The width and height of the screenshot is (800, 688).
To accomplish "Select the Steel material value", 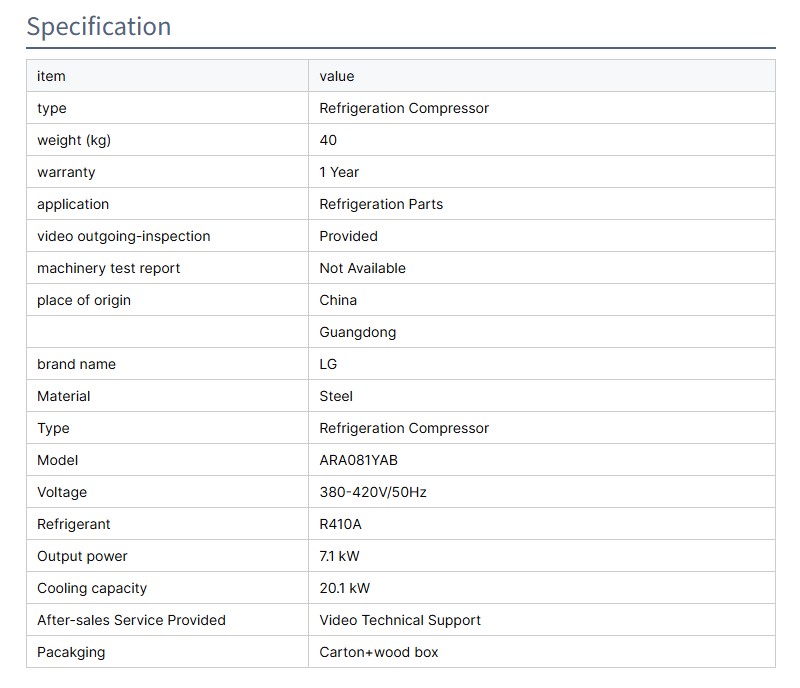I will (x=336, y=396).
